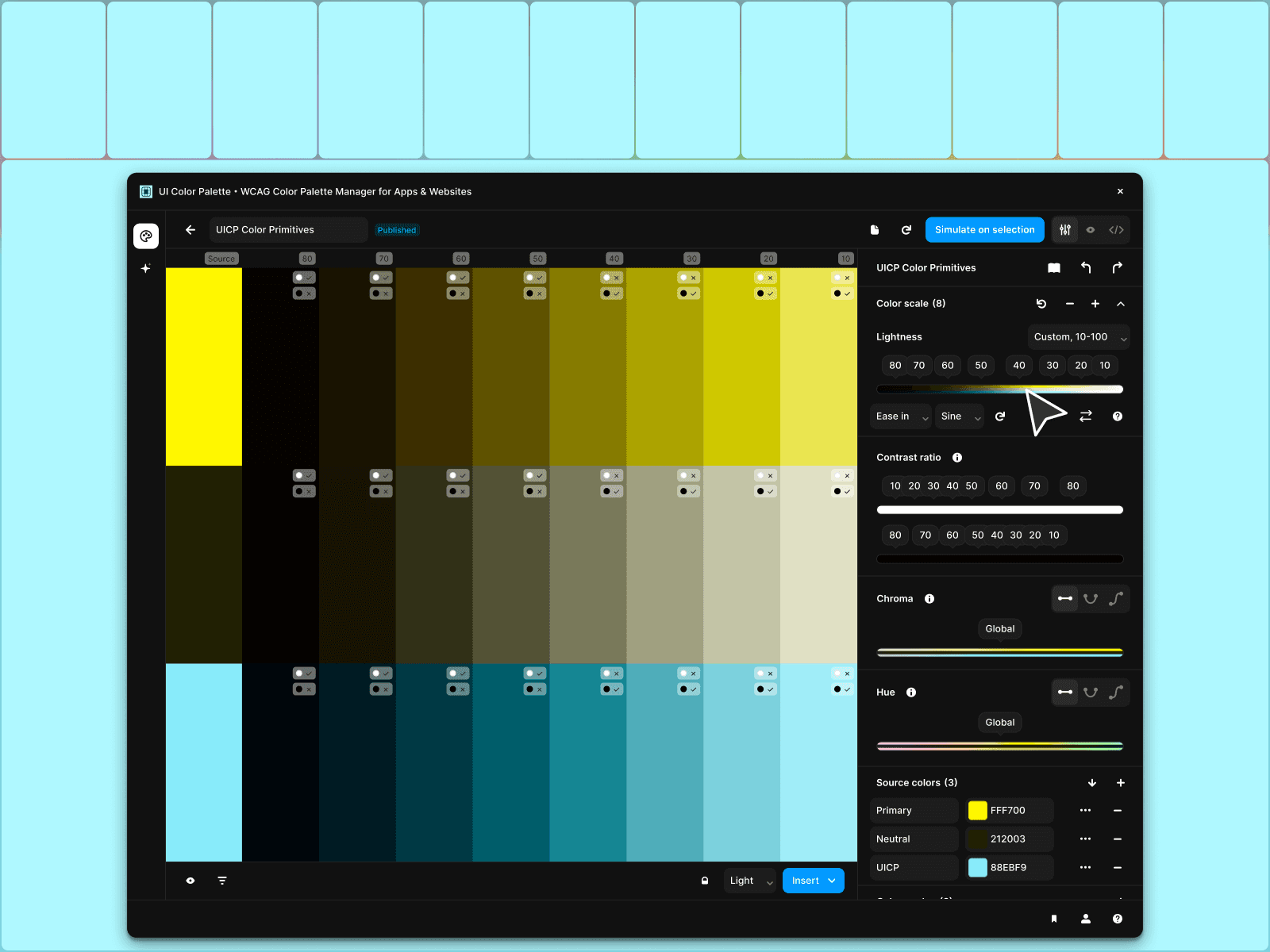
Task: Collapse the Color scale section
Action: [x=1121, y=304]
